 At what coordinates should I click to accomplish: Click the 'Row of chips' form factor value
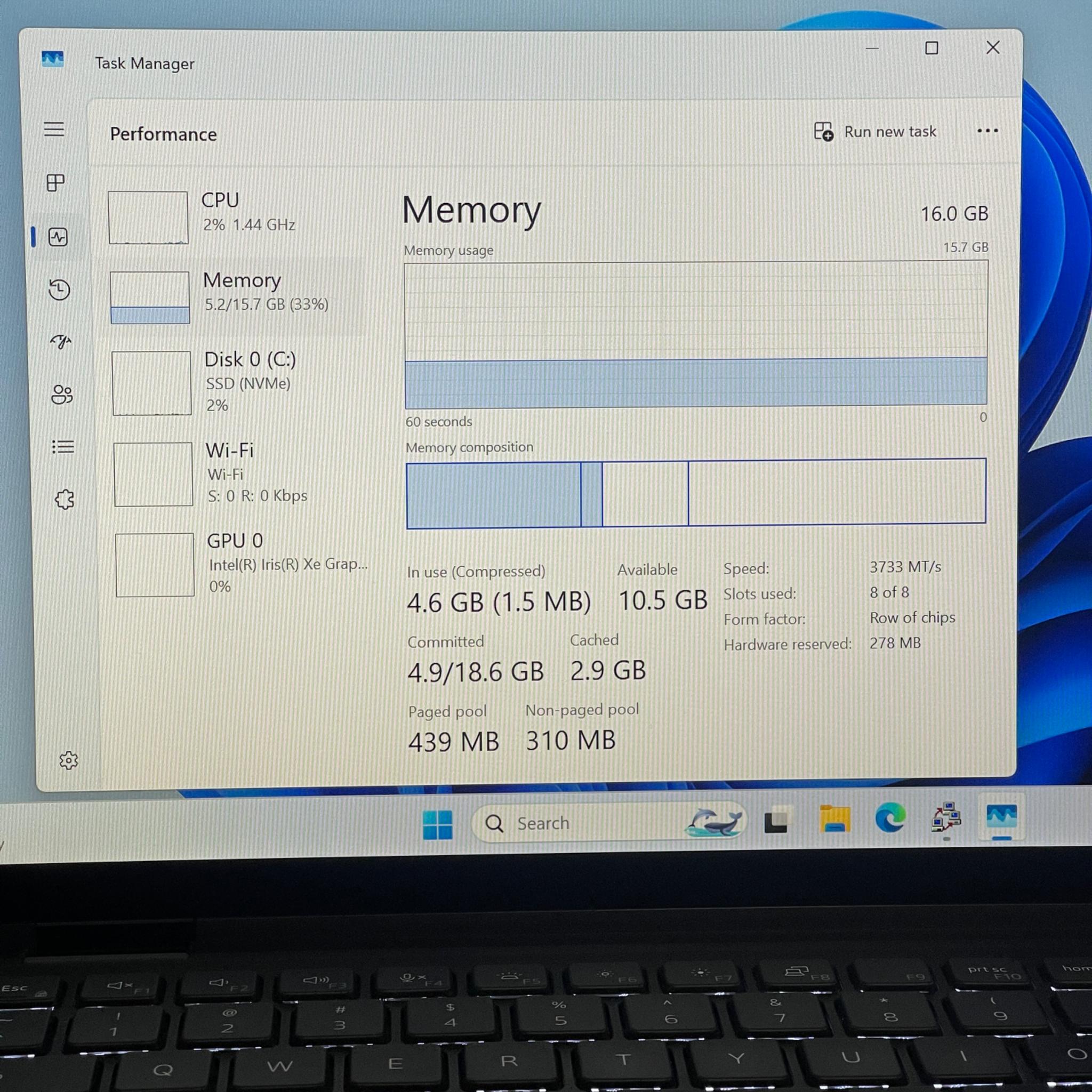[x=912, y=618]
